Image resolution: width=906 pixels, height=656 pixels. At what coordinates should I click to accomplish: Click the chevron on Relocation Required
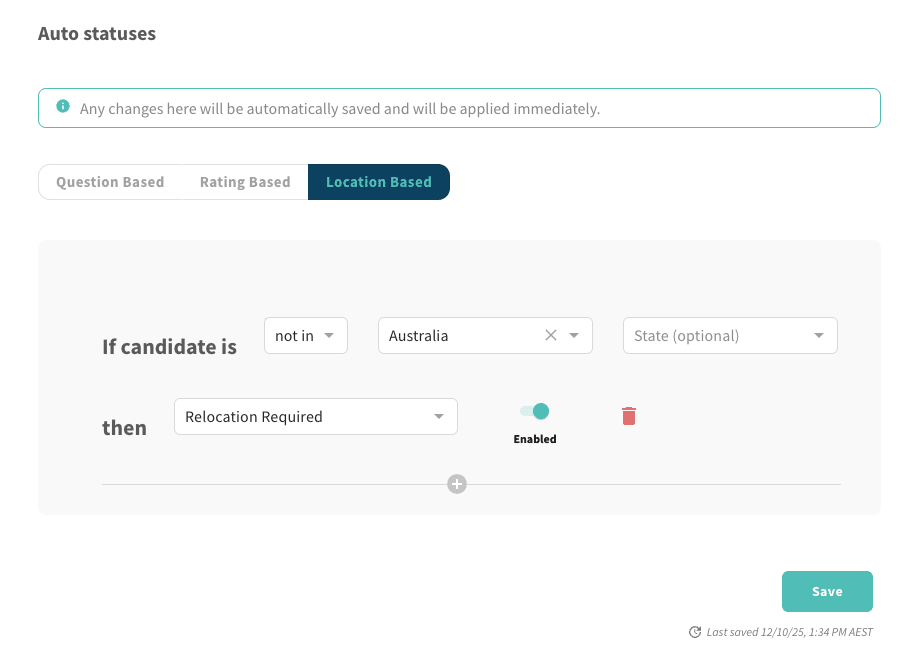(440, 416)
